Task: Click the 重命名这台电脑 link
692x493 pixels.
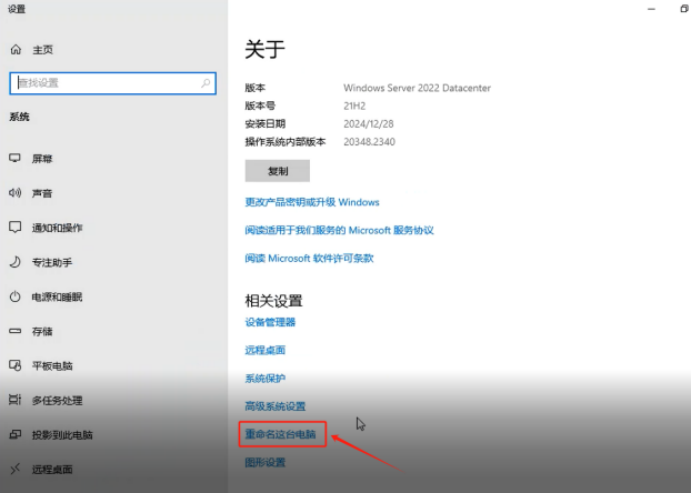Action: [x=280, y=434]
